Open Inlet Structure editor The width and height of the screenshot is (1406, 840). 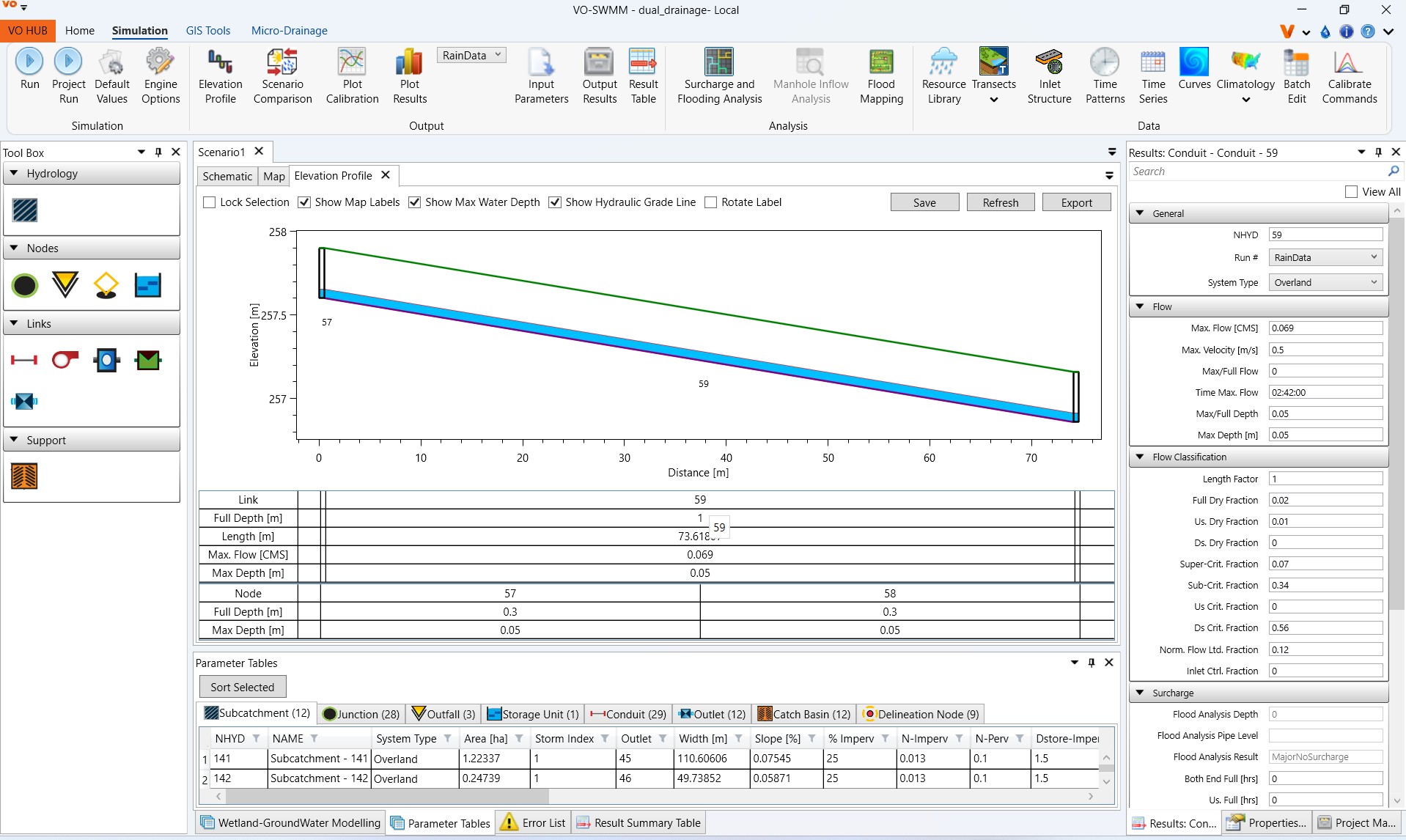click(x=1049, y=75)
